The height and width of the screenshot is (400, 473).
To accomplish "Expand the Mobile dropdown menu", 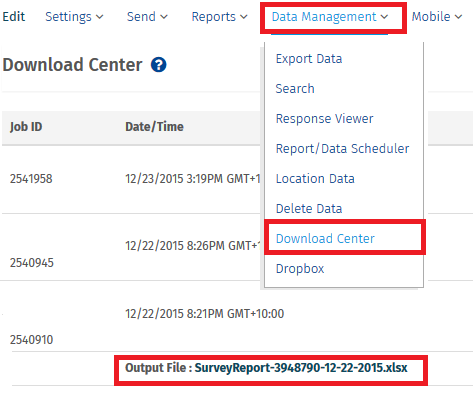I will click(x=437, y=17).
